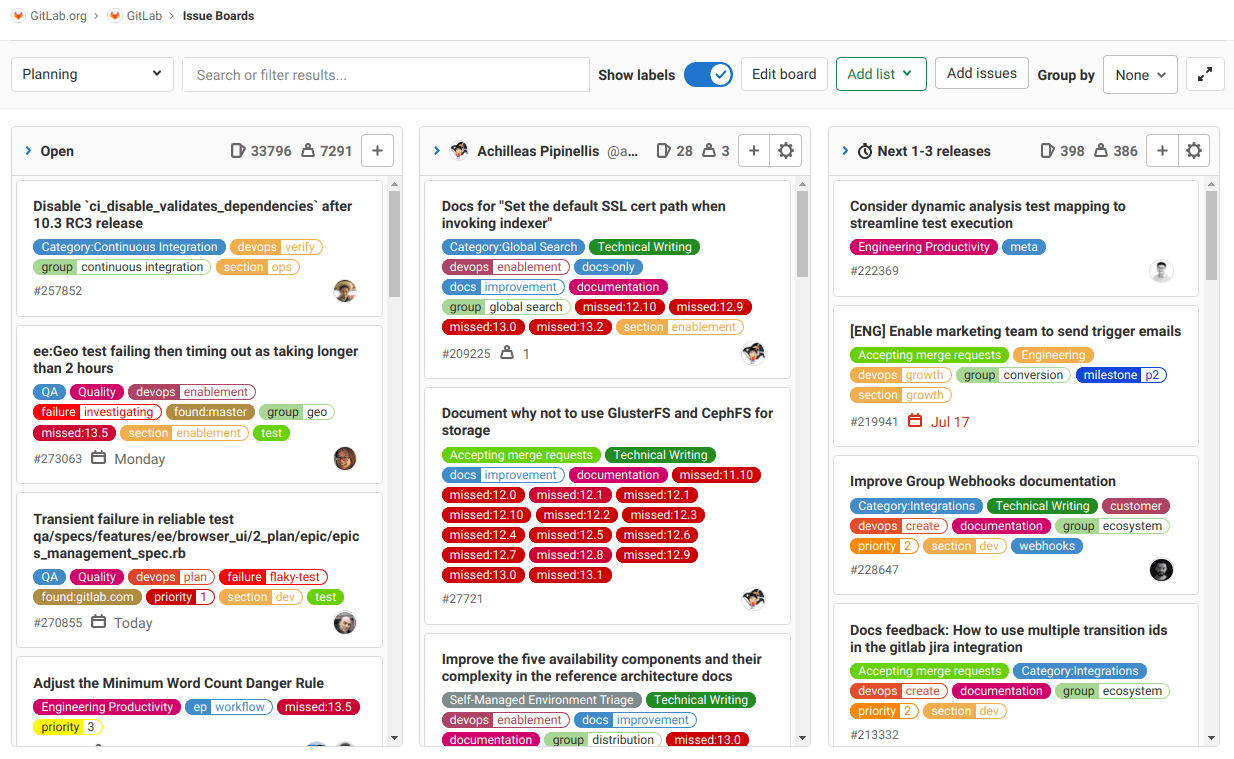Expand the board to fullscreen

[1205, 73]
